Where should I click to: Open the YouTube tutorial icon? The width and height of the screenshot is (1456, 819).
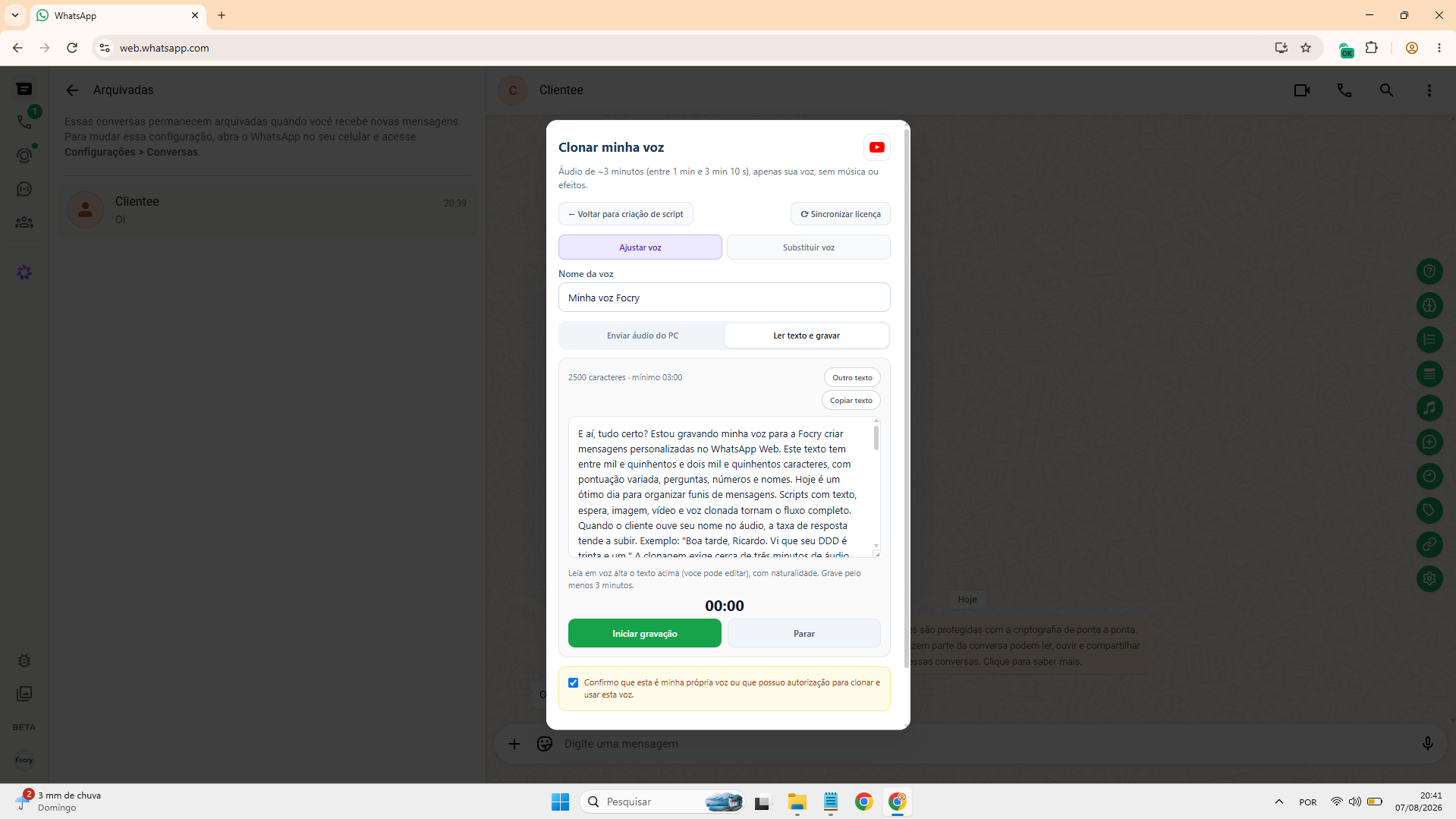[x=876, y=147]
